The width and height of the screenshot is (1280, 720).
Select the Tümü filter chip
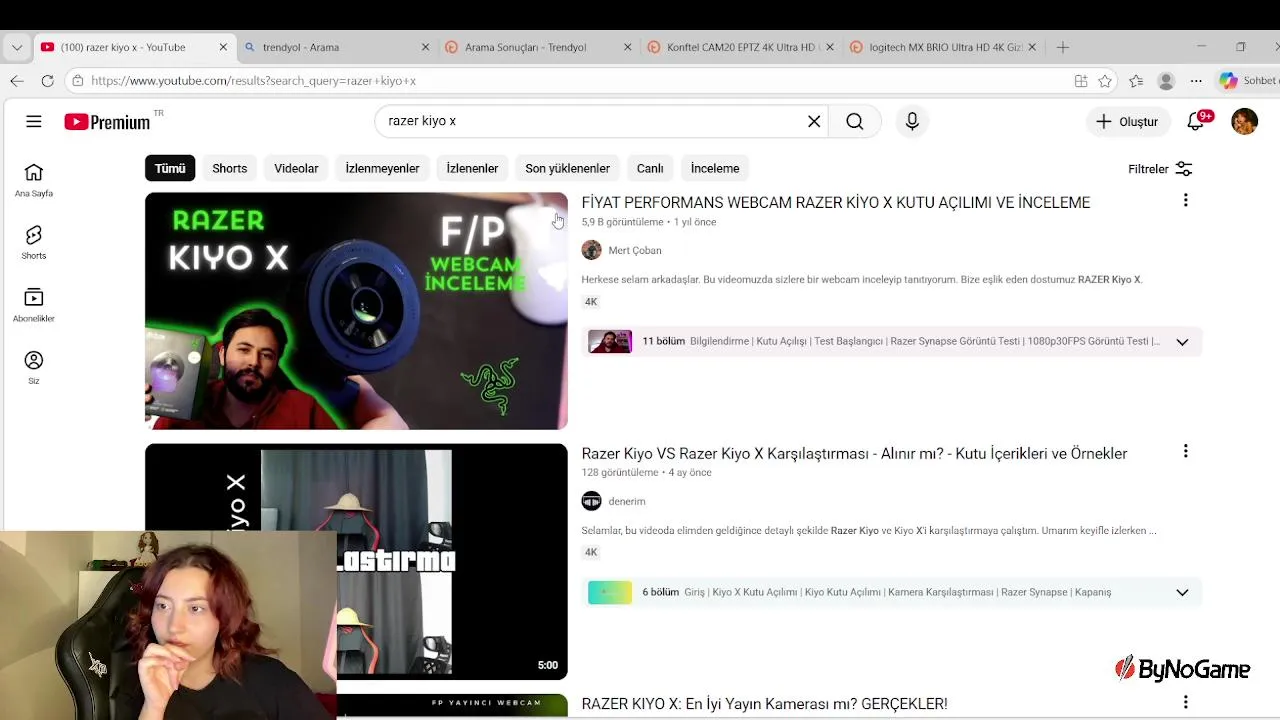[x=170, y=168]
